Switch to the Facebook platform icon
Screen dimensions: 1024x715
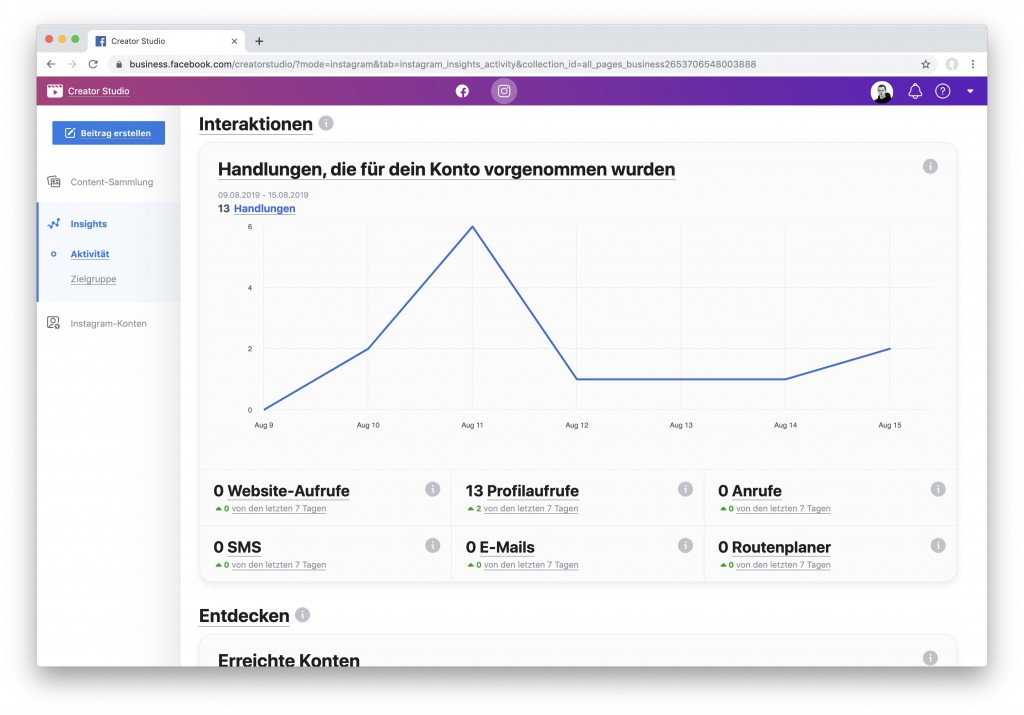462,91
